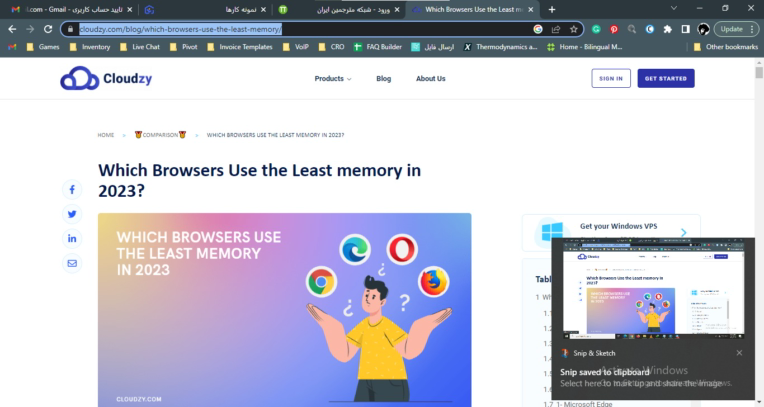Go back with the browser back arrow
The width and height of the screenshot is (764, 407).
pos(12,29)
